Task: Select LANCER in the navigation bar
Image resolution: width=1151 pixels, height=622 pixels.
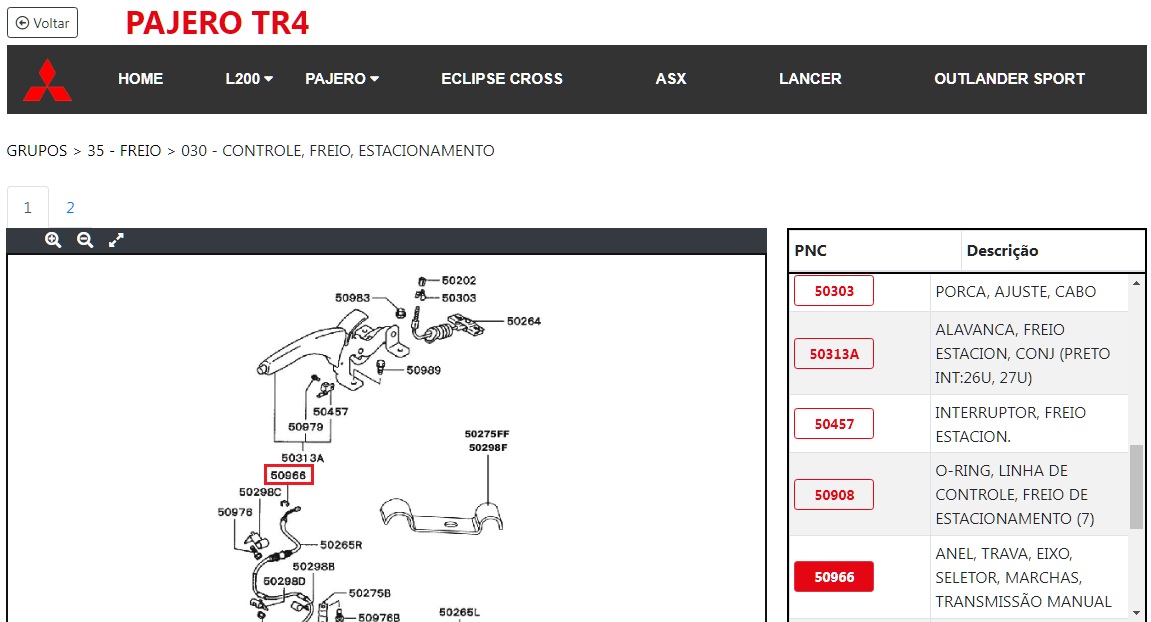Action: click(x=809, y=79)
